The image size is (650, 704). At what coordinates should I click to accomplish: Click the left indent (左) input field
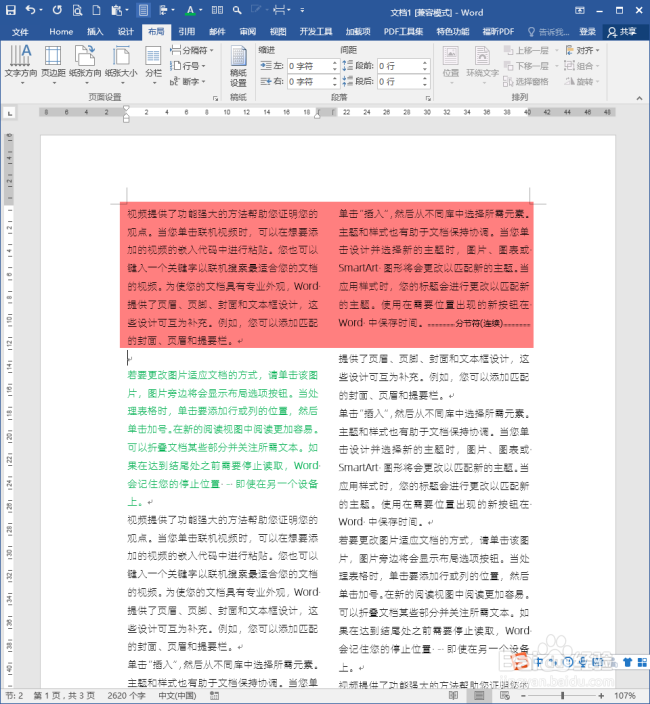pyautogui.click(x=312, y=66)
